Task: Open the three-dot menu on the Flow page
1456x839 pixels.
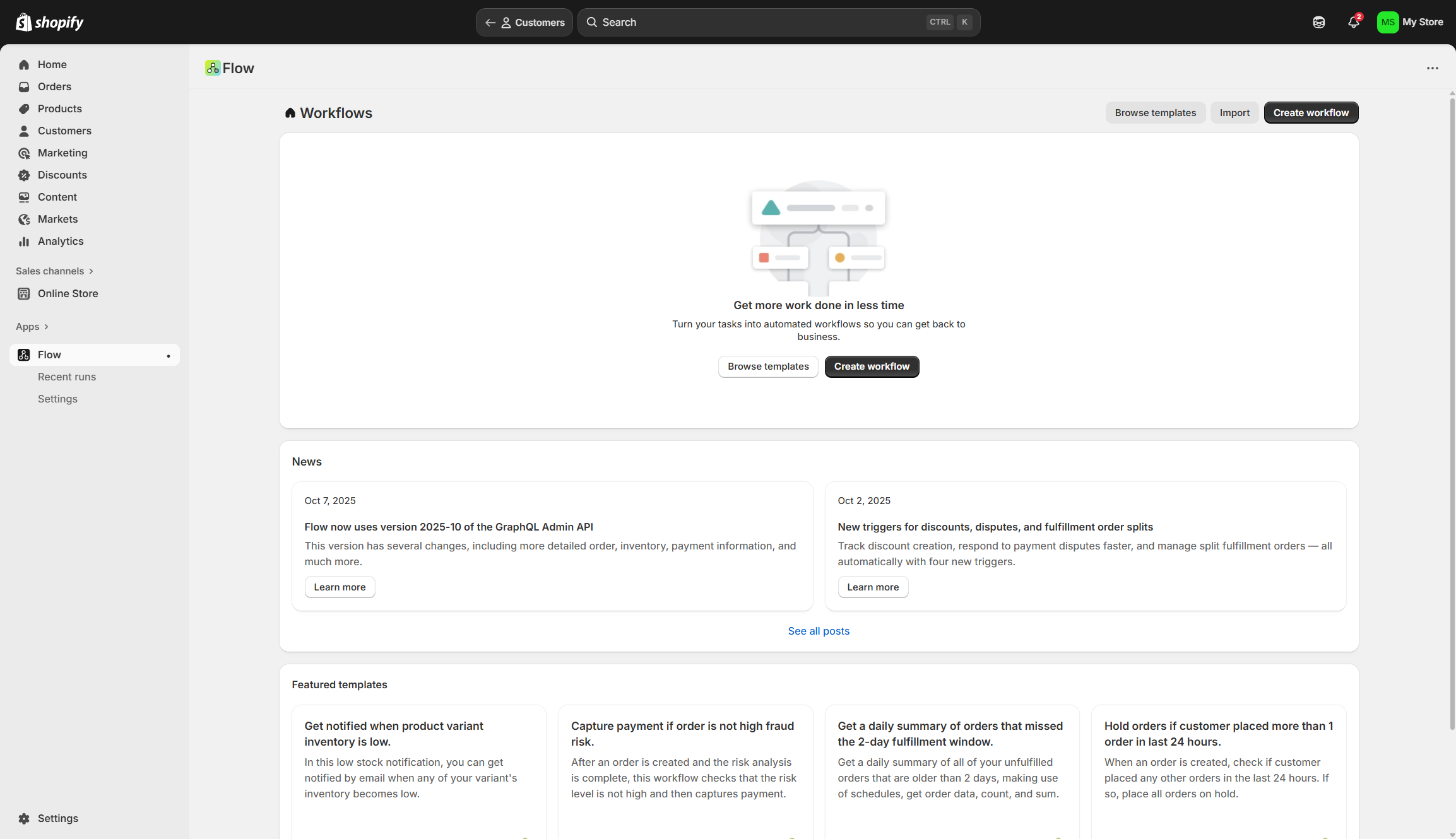Action: [x=1432, y=68]
